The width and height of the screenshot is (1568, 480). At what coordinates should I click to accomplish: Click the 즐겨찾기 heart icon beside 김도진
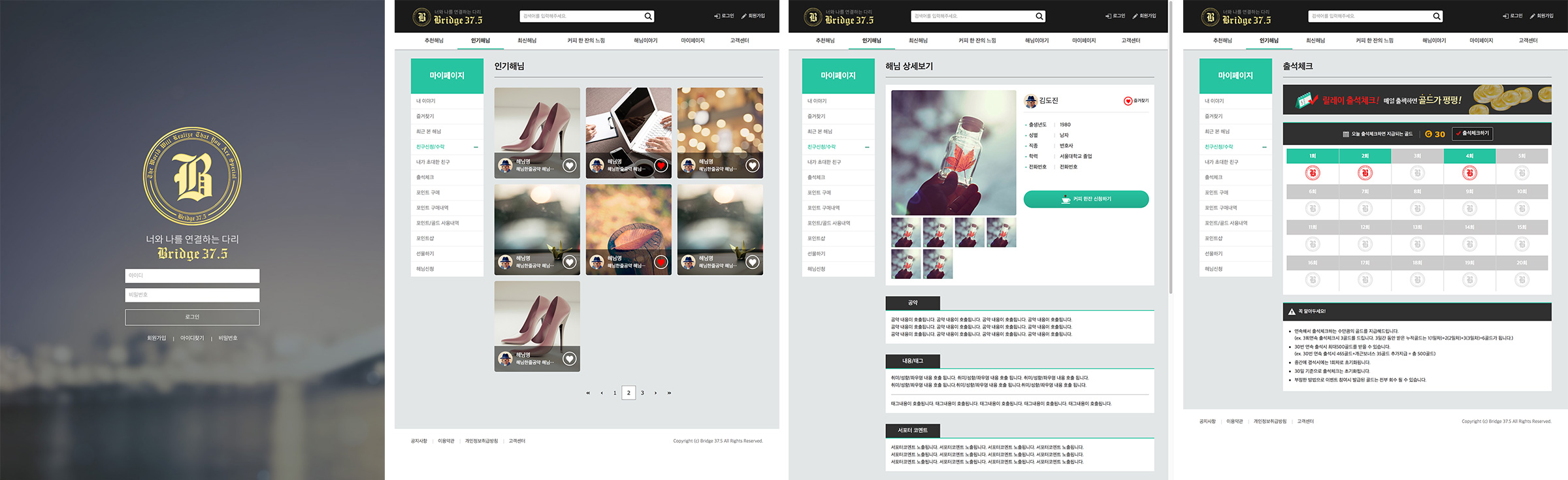(x=1127, y=101)
